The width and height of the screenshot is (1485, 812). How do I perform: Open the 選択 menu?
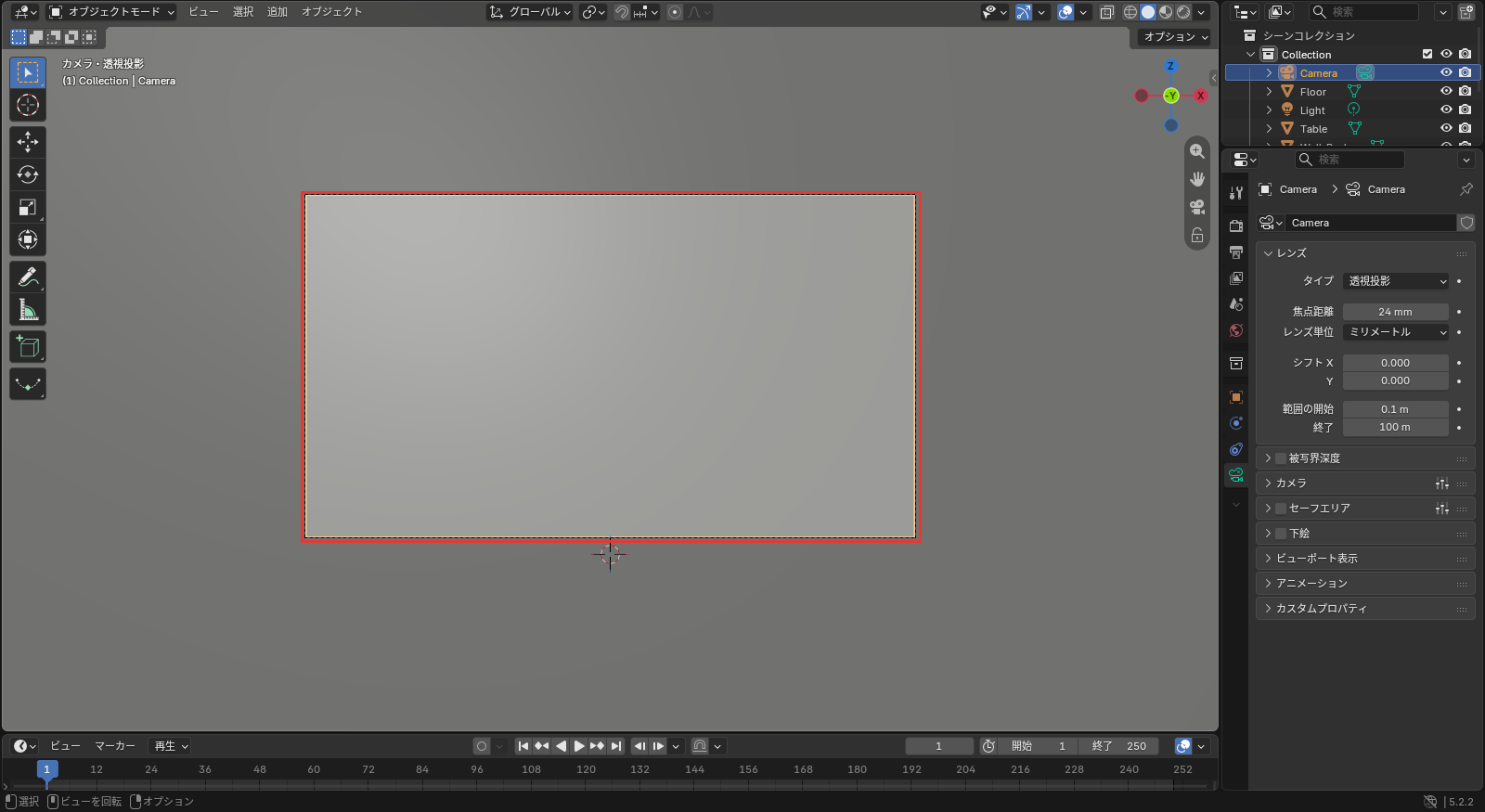click(243, 12)
